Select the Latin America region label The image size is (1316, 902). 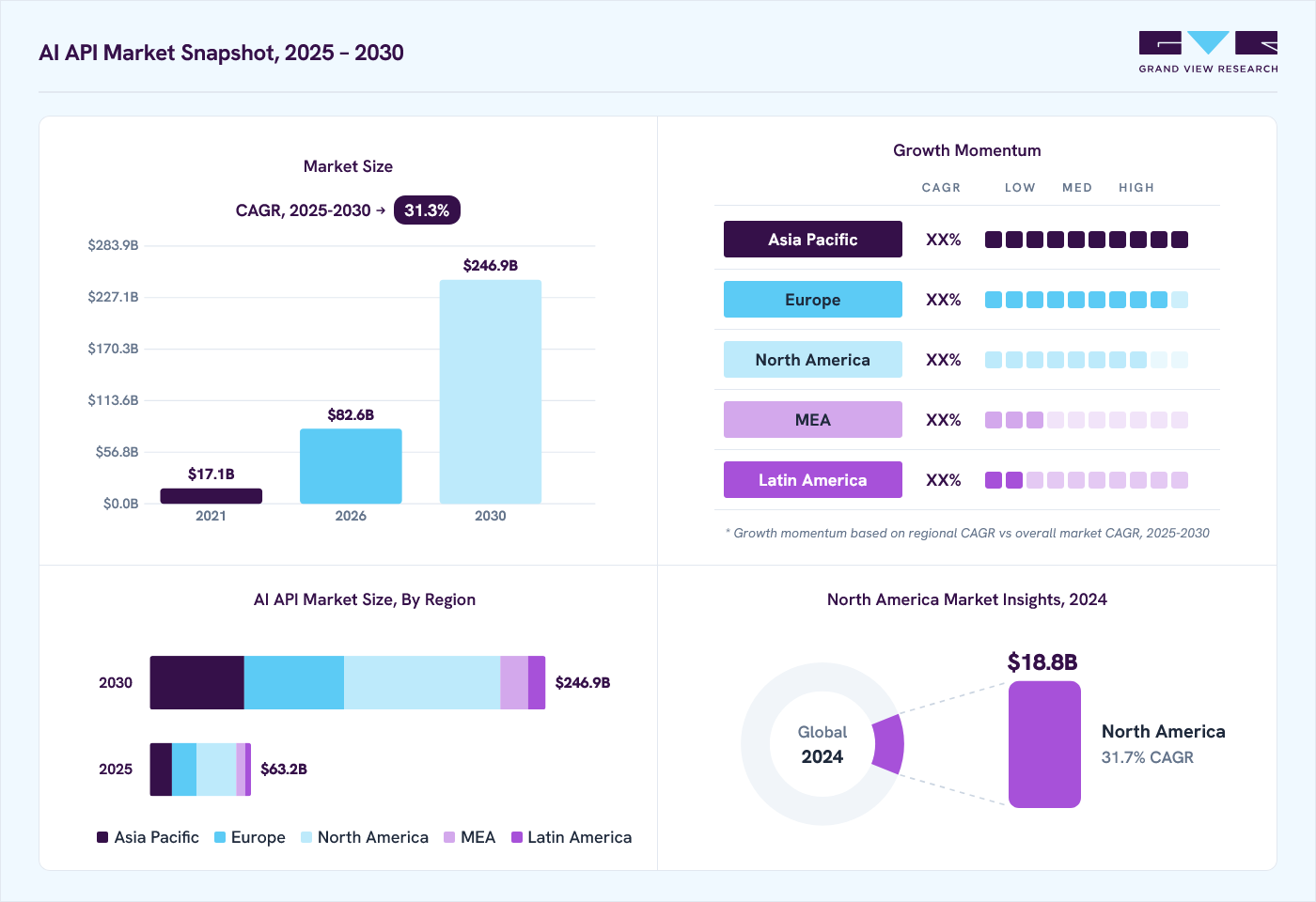pyautogui.click(x=813, y=480)
